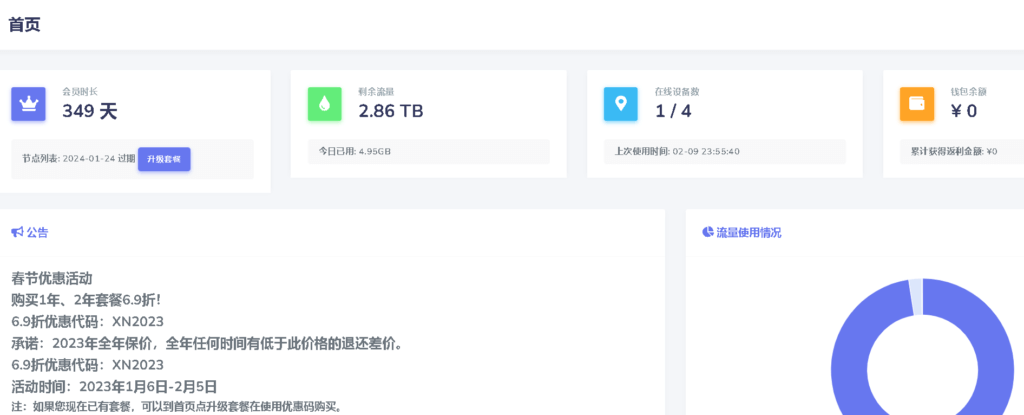The width and height of the screenshot is (1024, 415).
Task: Click the 1 / 4 online devices value
Action: click(x=673, y=111)
